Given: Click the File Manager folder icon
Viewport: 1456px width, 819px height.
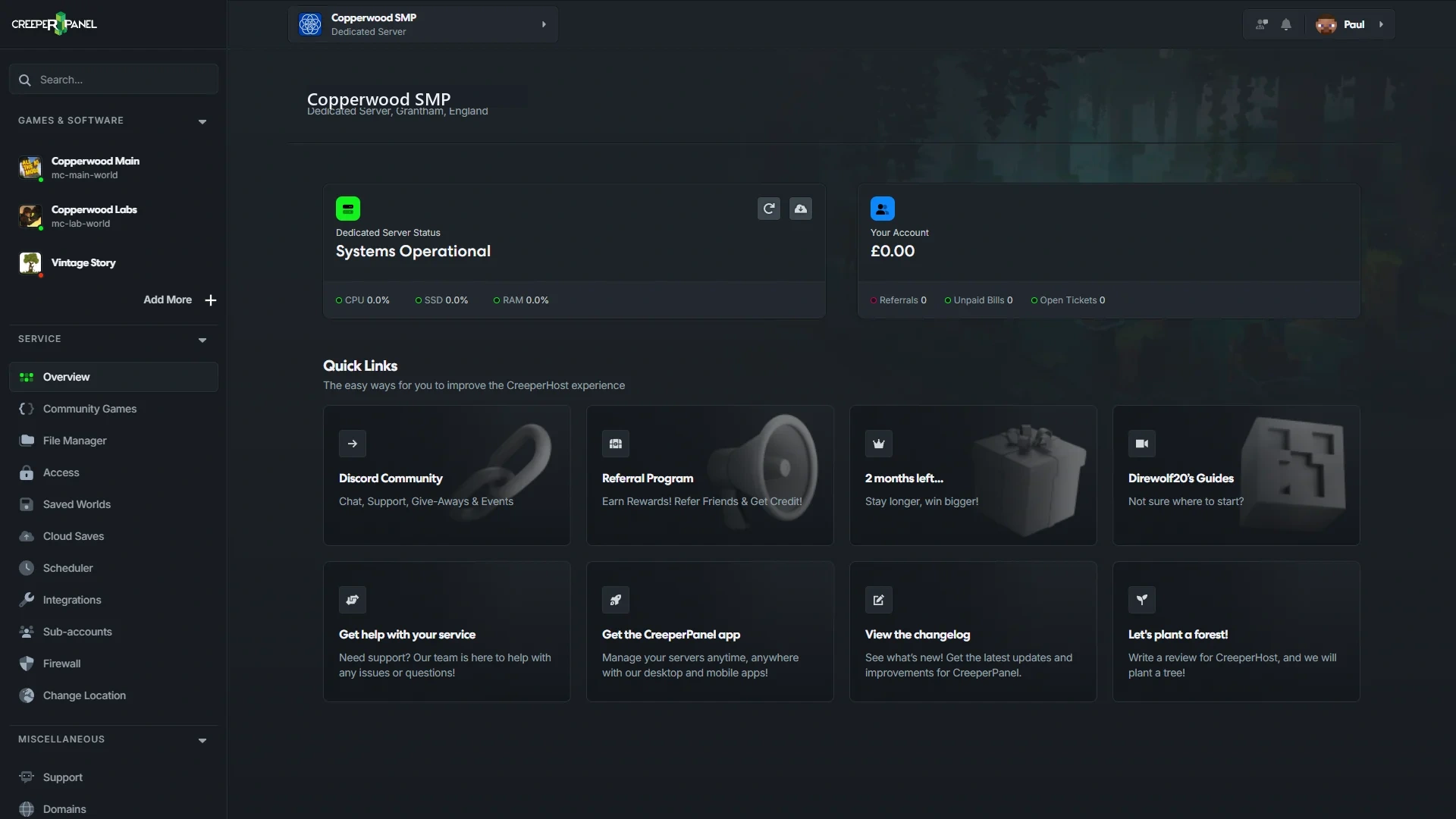Looking at the screenshot, I should click(27, 441).
